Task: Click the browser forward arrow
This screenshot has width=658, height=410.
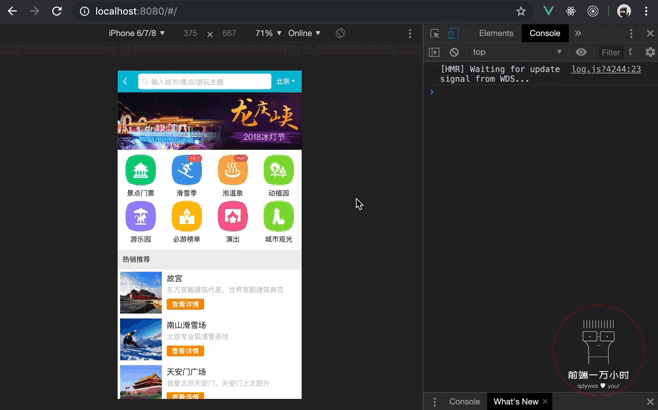Action: (34, 11)
